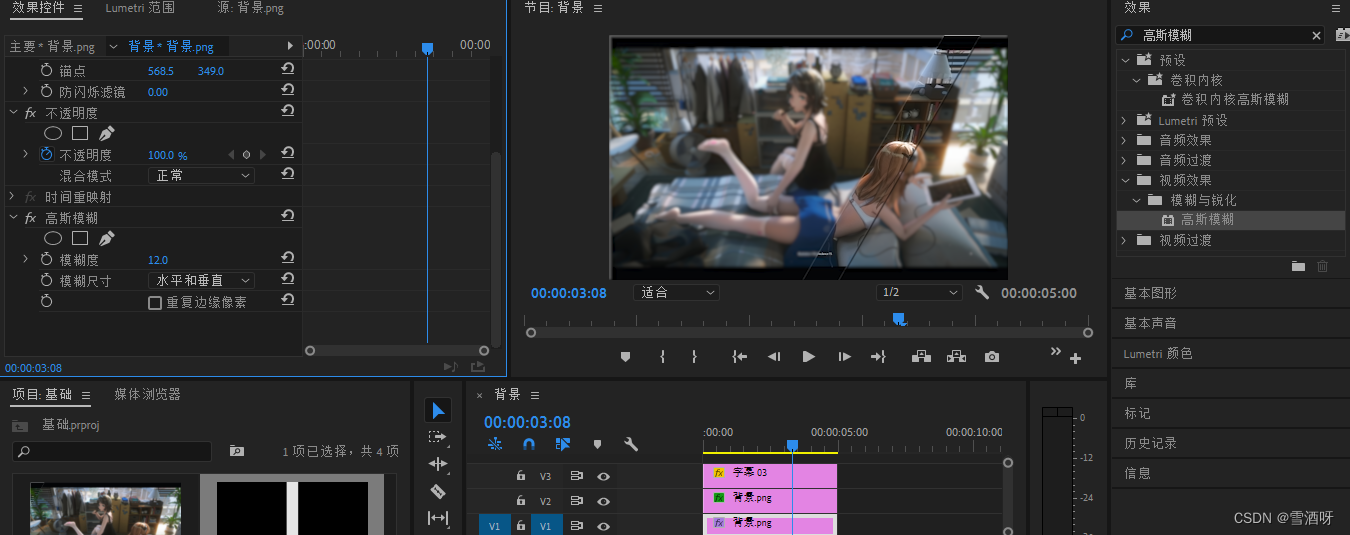Open timeline display settings wrench
1350x535 pixels.
tap(631, 444)
